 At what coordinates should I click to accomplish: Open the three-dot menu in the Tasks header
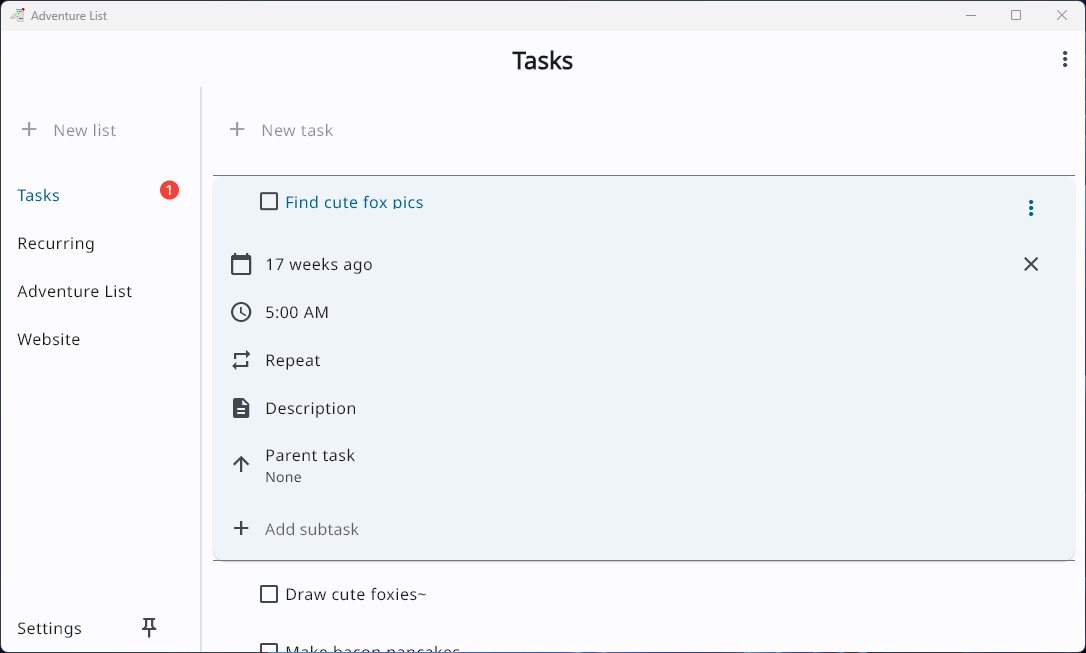pos(1065,60)
